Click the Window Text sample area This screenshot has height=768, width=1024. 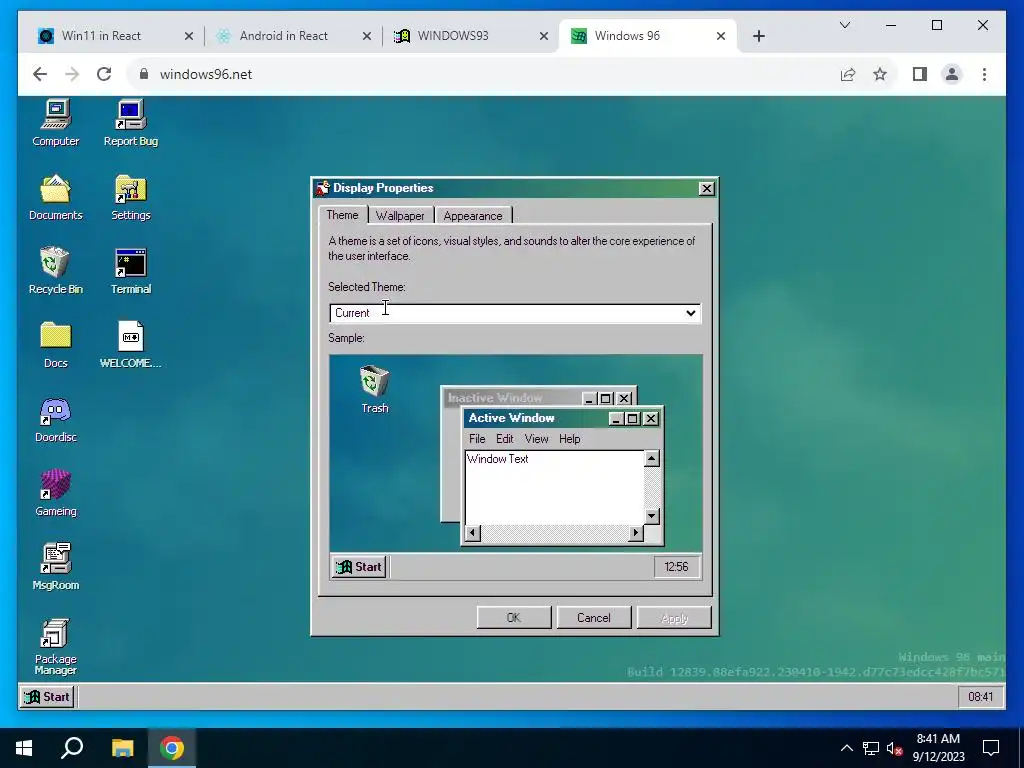(x=554, y=487)
